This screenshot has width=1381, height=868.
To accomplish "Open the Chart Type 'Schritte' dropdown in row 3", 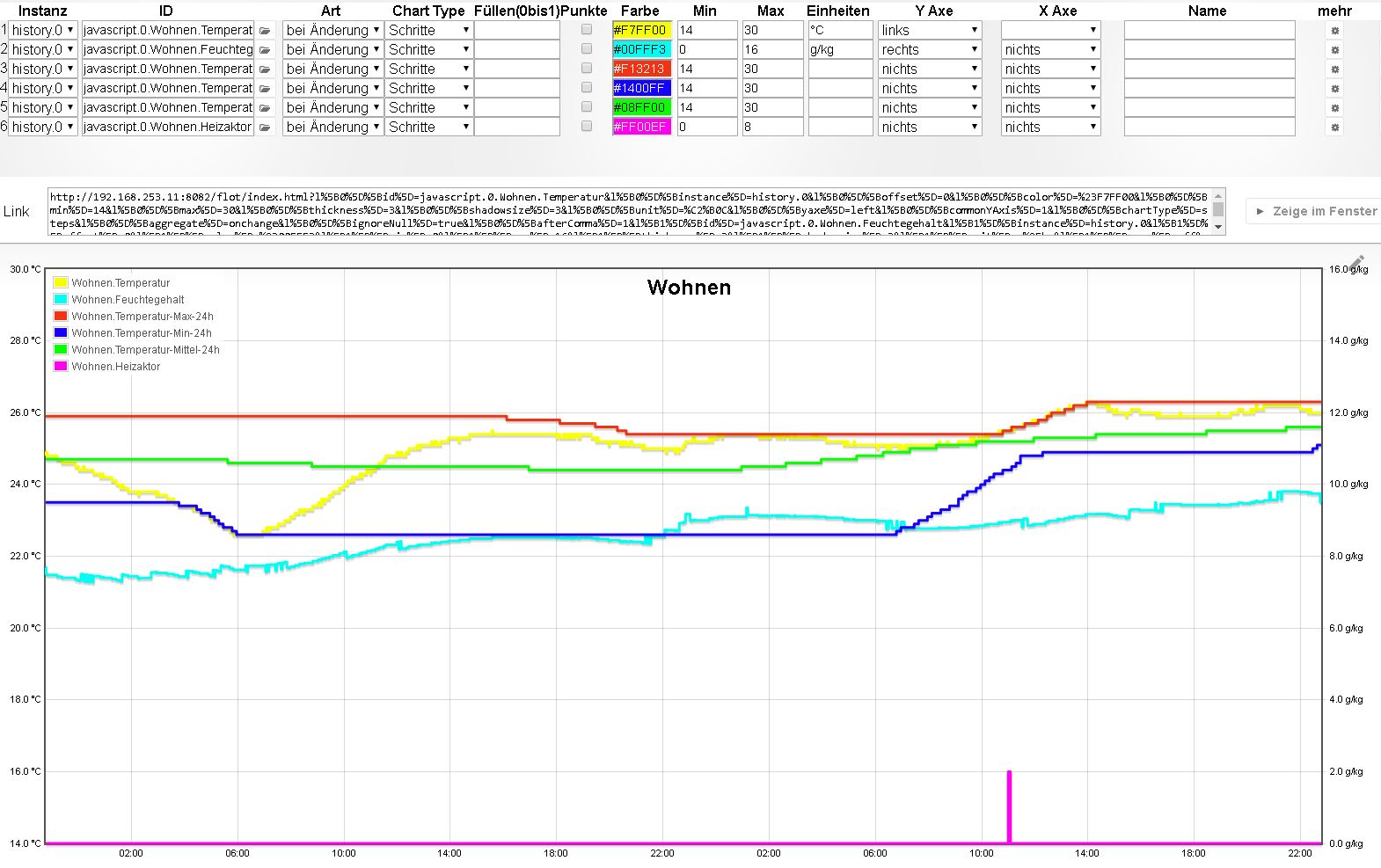I will click(x=429, y=69).
